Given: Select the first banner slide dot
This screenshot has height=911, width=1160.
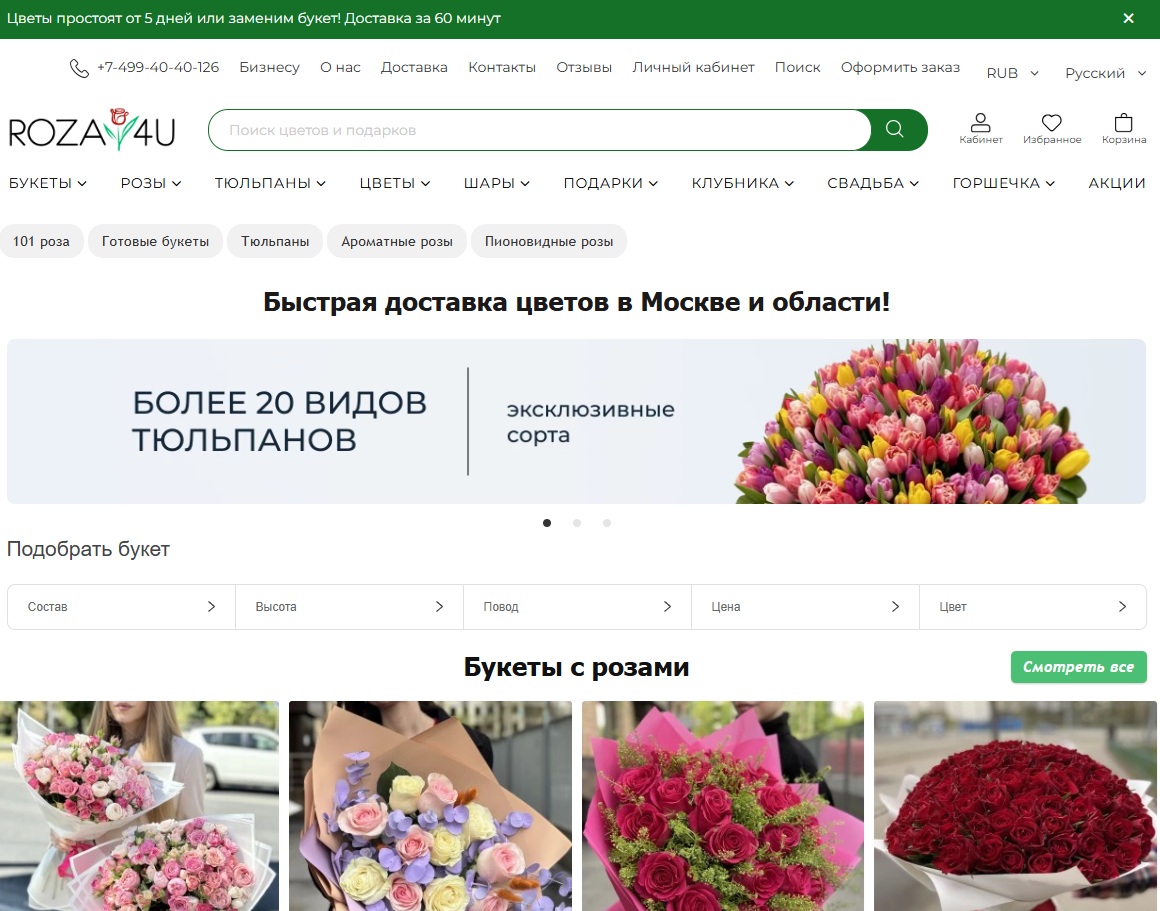Looking at the screenshot, I should (x=547, y=522).
